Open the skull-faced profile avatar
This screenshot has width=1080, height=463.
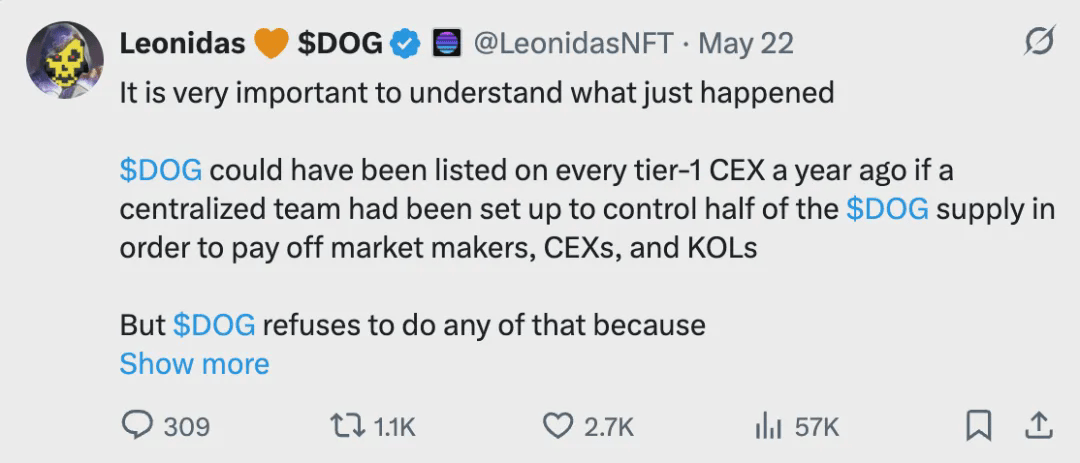click(61, 59)
